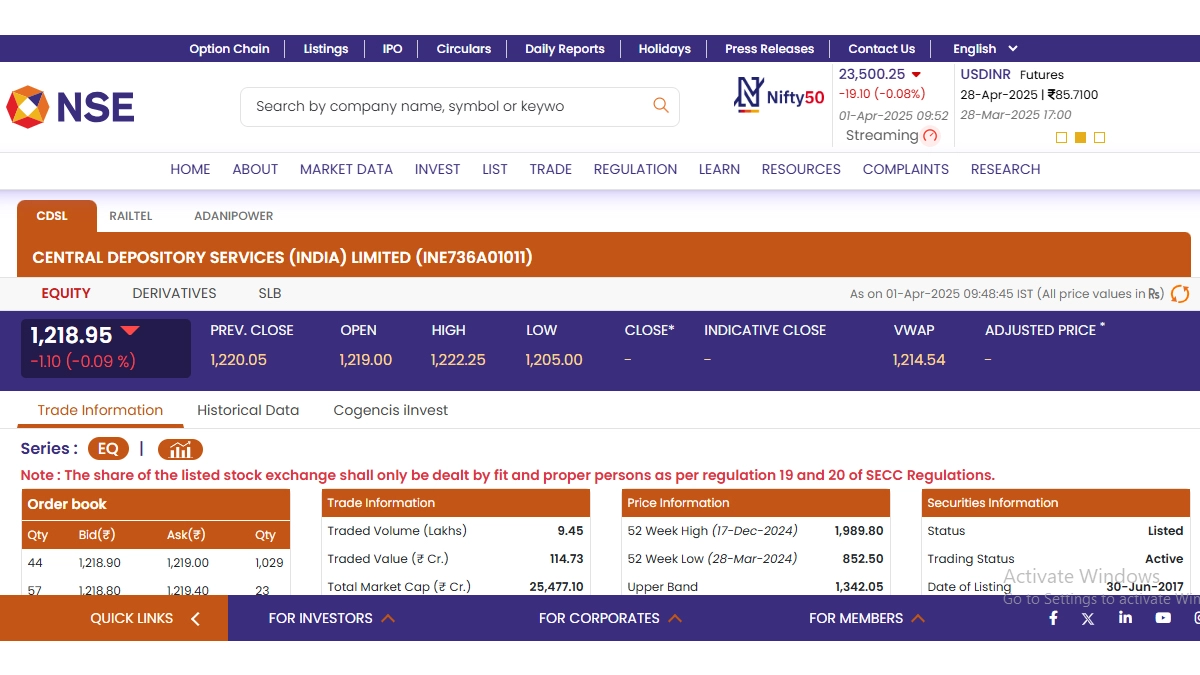Click the orange refresh icon beside timestamp
The image size is (1200, 675).
point(1180,294)
